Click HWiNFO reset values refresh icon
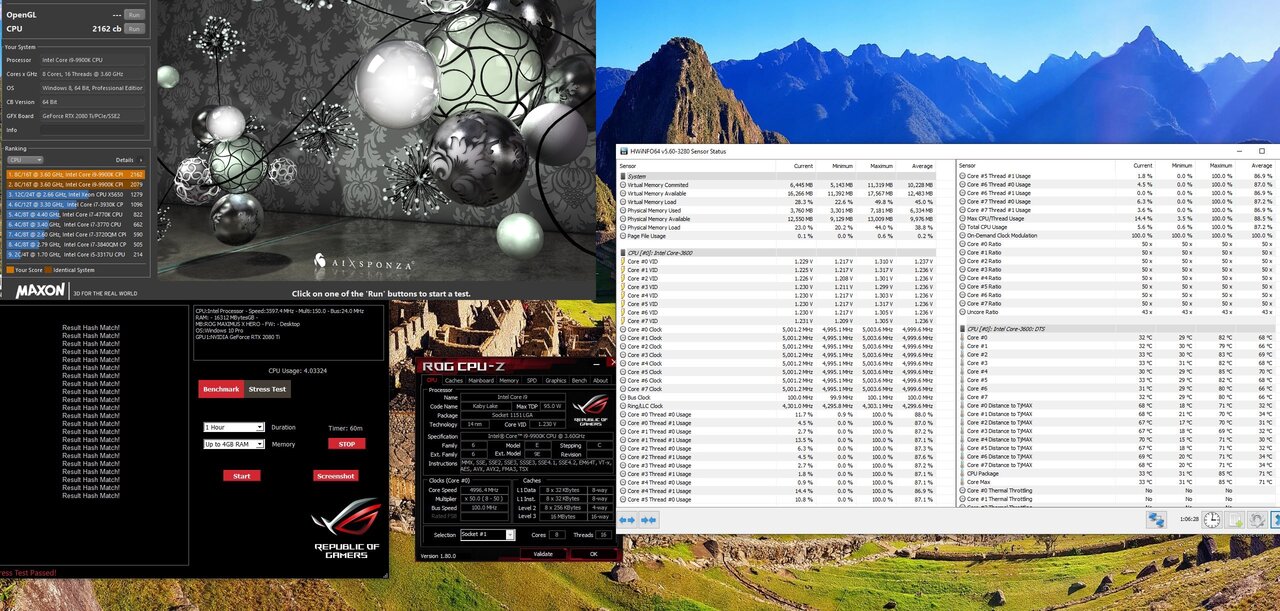 tap(1258, 520)
